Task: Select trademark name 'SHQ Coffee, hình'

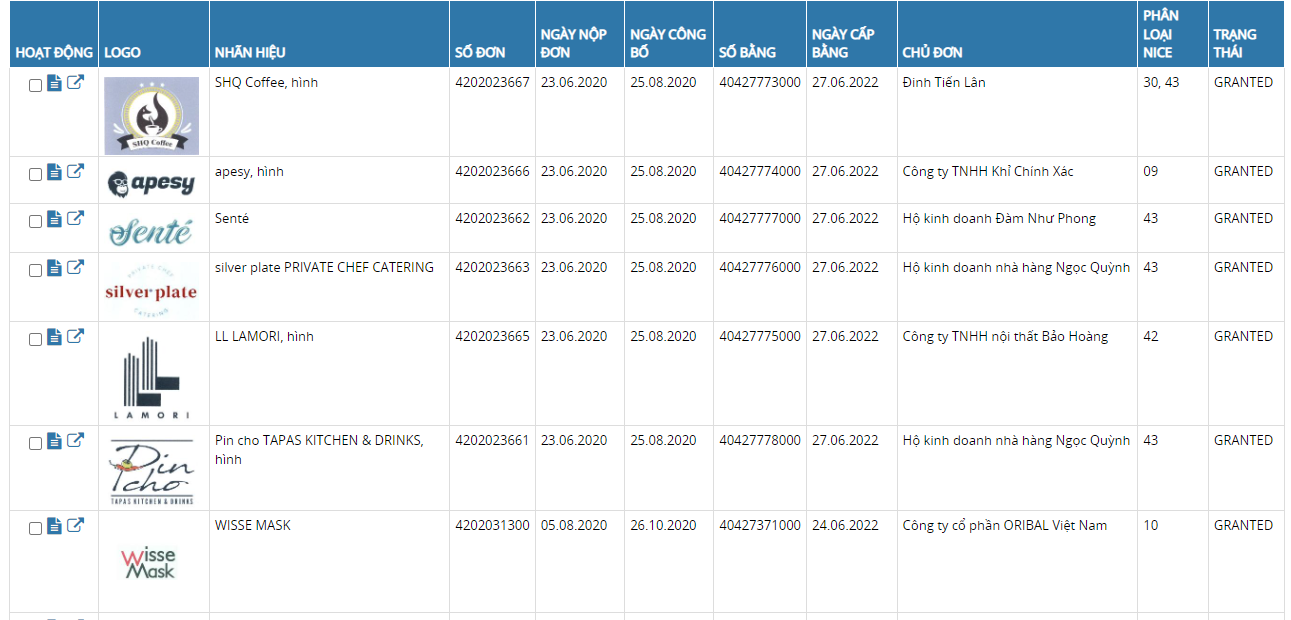Action: click(266, 83)
